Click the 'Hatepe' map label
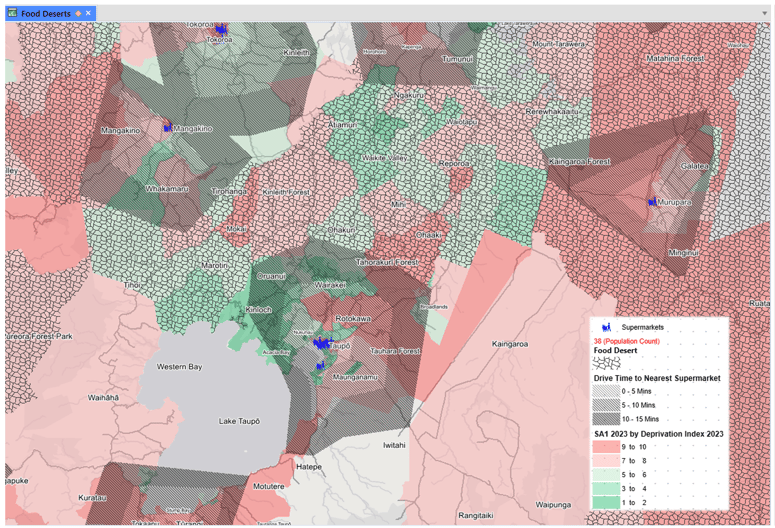Viewport: 775px width, 528px height. point(309,467)
